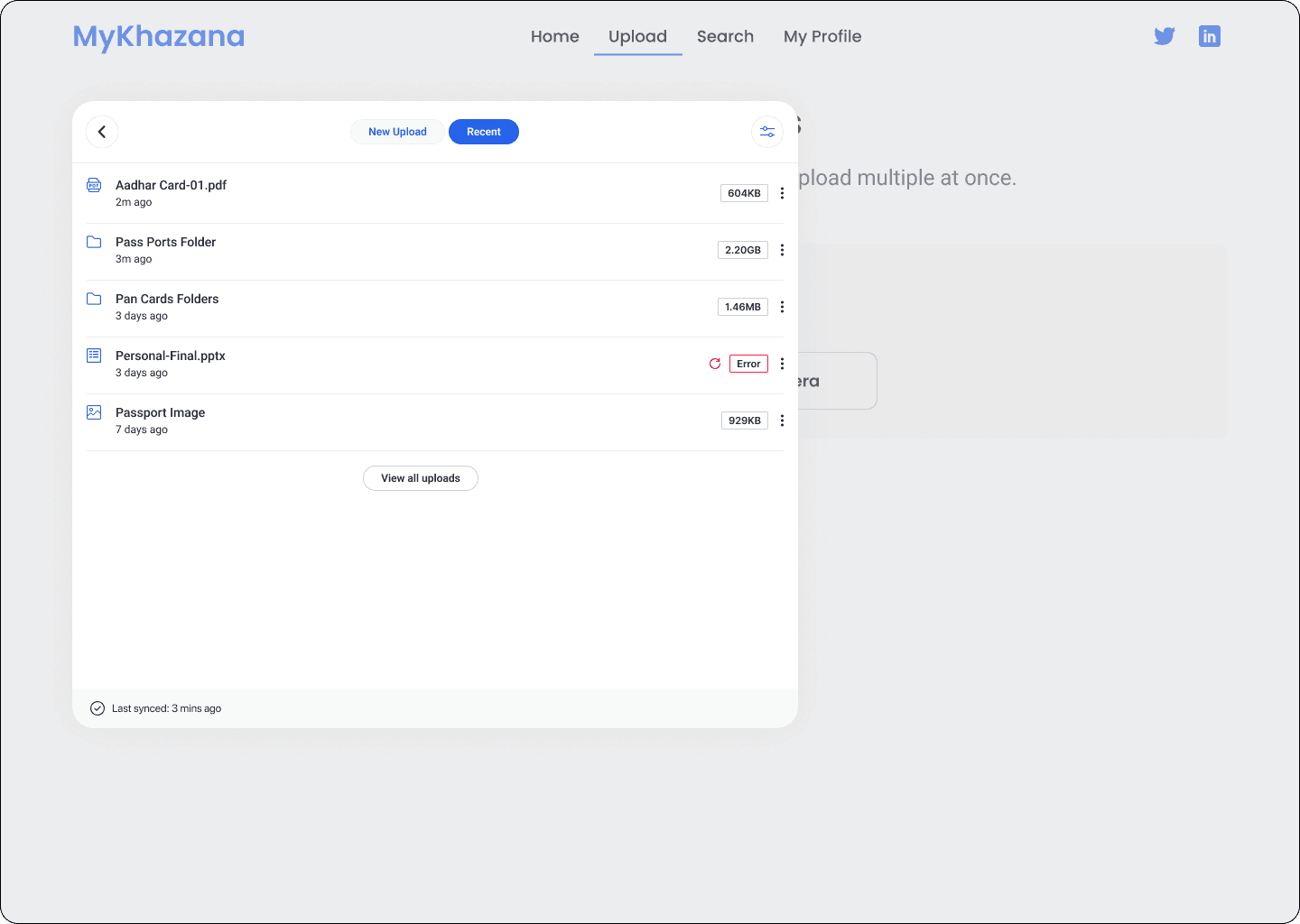Go back using the left chevron button
Screen dimensions: 1300x924
coord(102,132)
